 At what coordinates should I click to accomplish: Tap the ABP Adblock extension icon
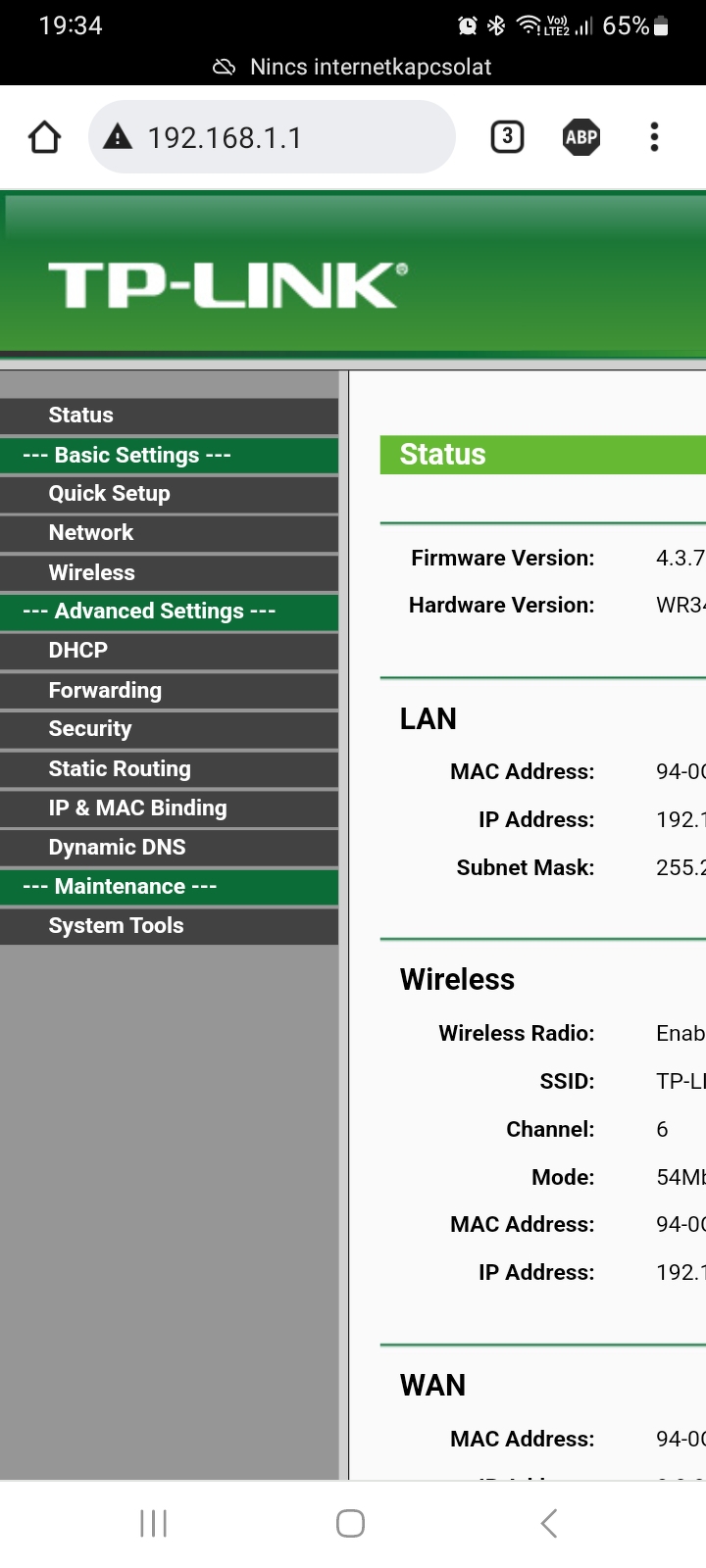(580, 137)
